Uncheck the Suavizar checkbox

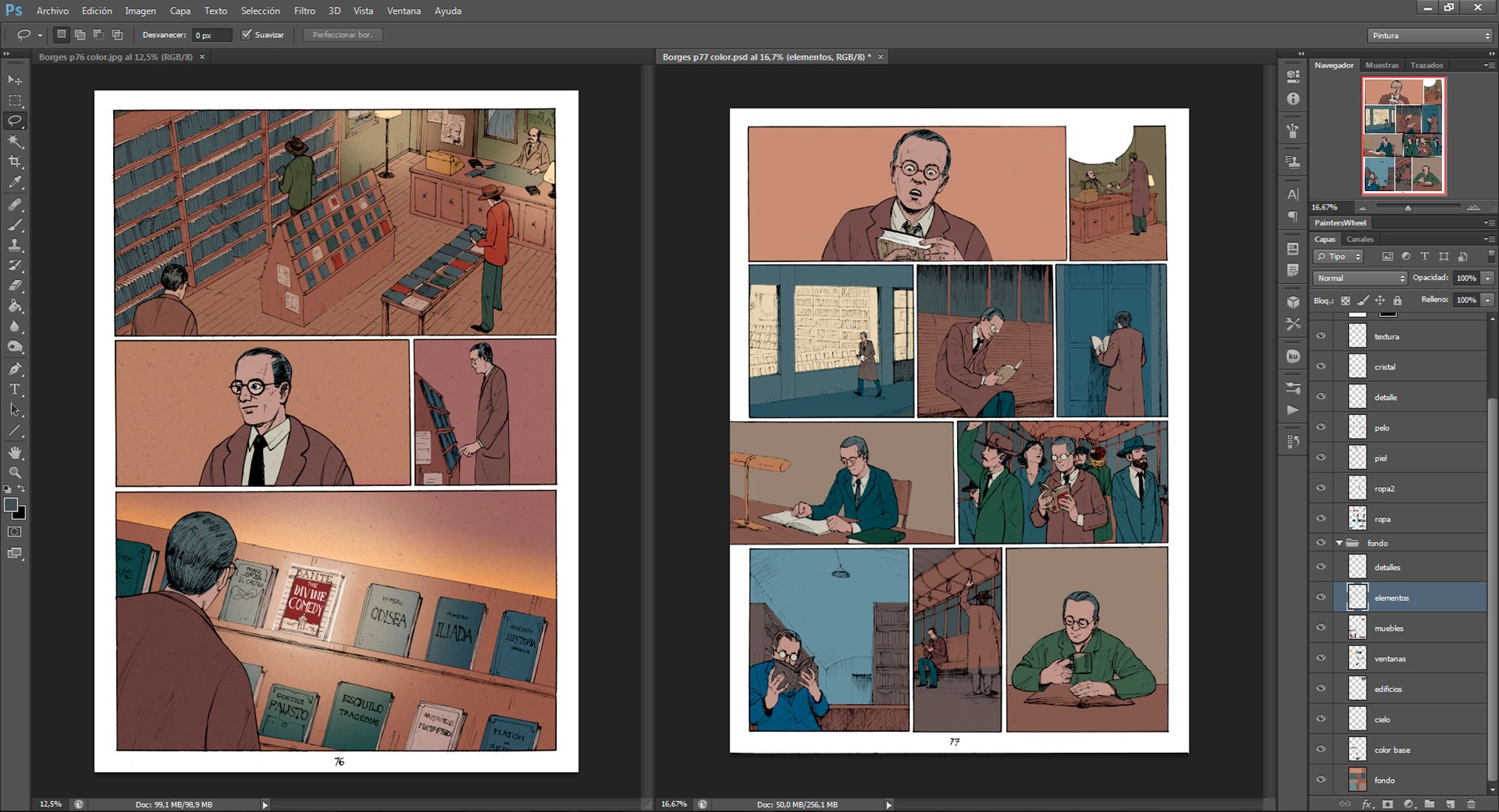point(246,34)
